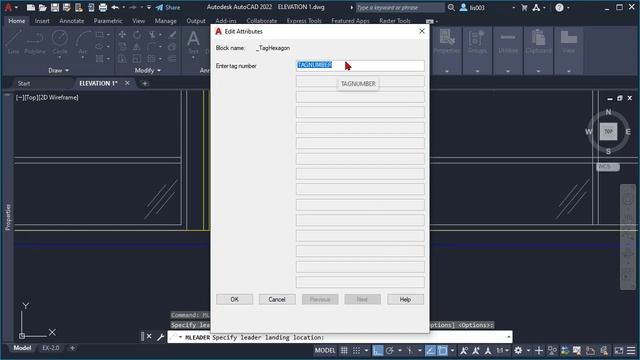Toggle object snap in status bar

[442, 351]
